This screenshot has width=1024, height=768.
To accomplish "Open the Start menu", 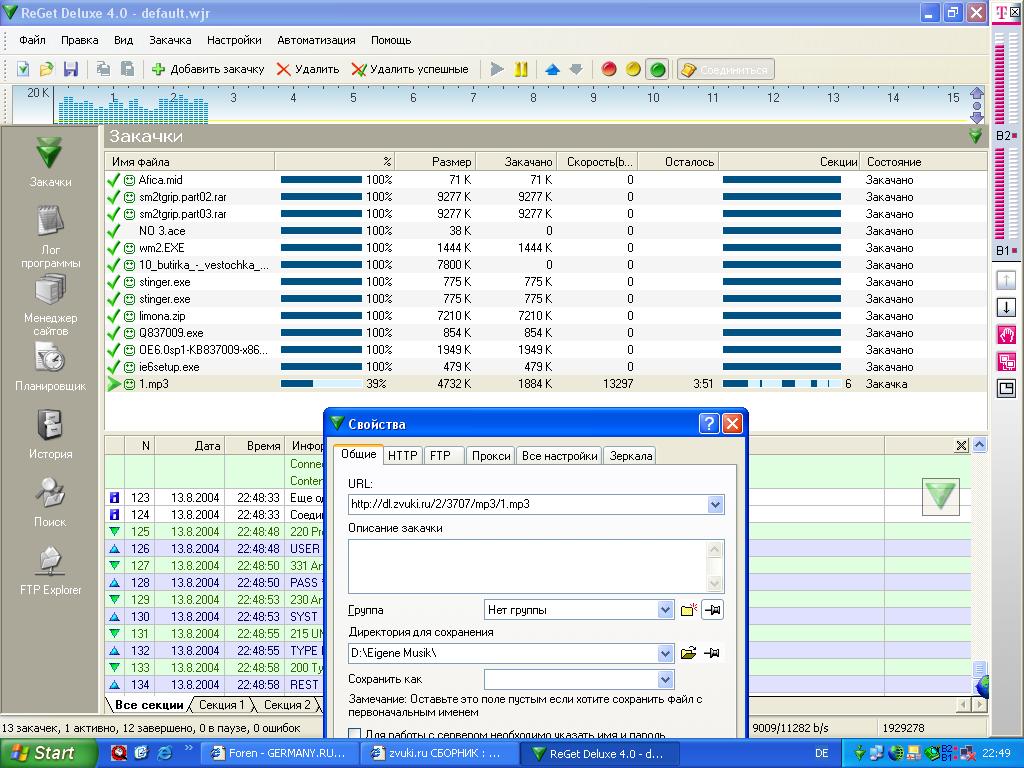I will [x=48, y=753].
